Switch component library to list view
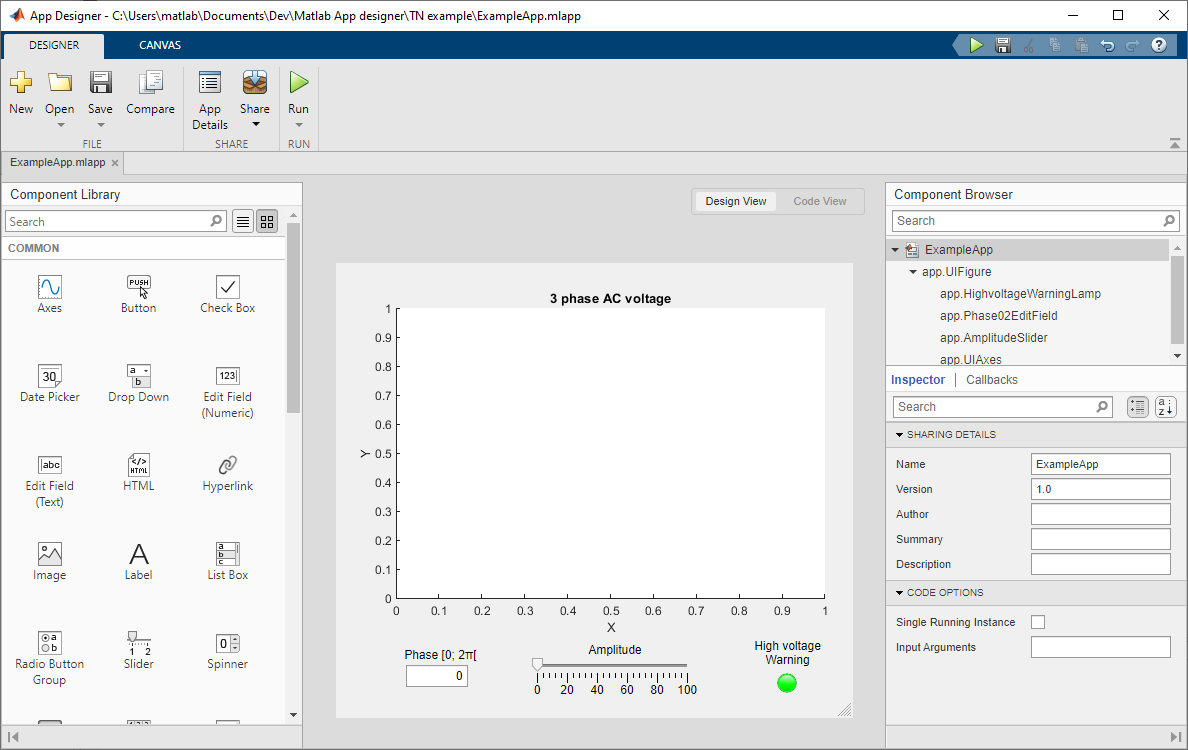Image resolution: width=1188 pixels, height=750 pixels. coord(242,222)
